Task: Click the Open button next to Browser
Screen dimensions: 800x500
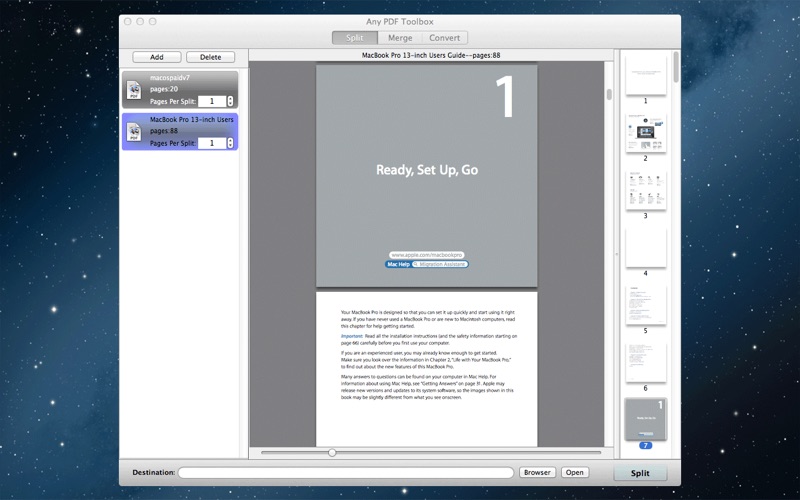Action: pos(574,472)
